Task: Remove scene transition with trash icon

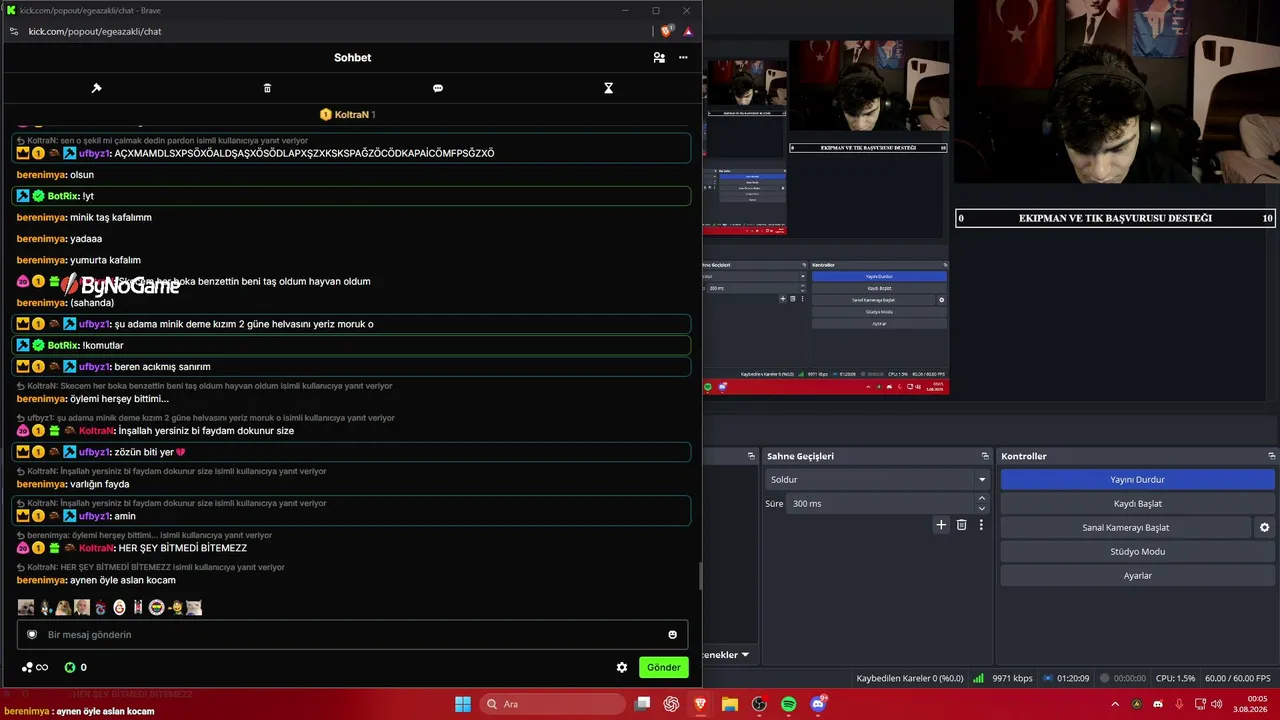Action: click(x=961, y=525)
